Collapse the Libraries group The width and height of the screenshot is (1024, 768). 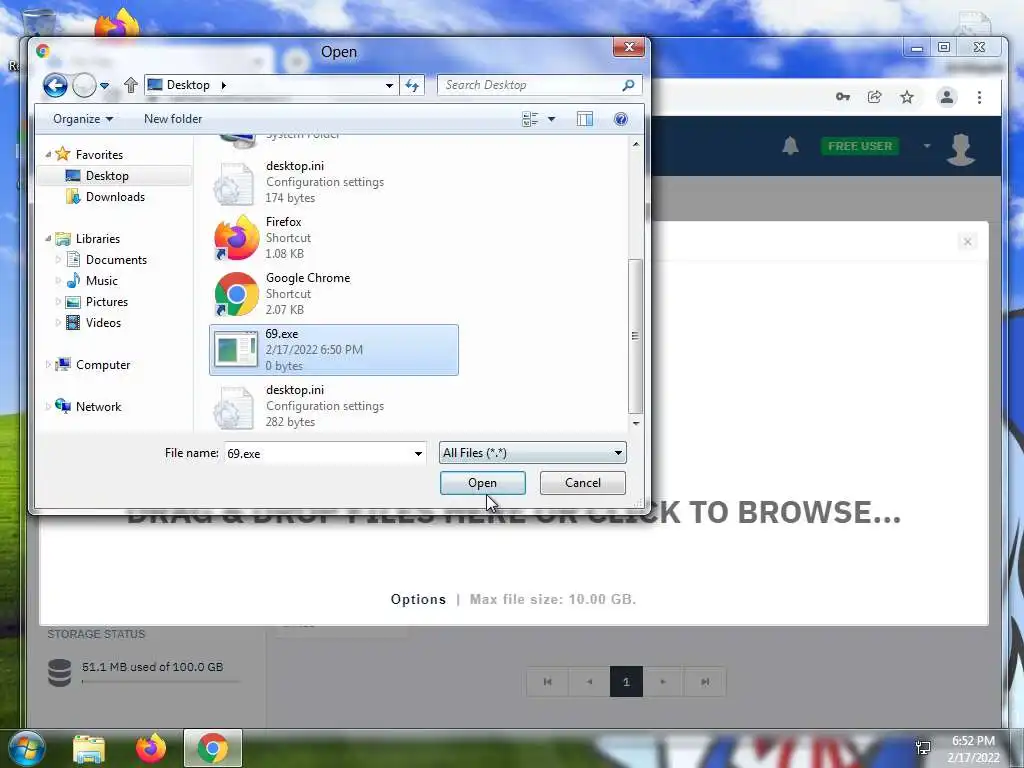48,239
